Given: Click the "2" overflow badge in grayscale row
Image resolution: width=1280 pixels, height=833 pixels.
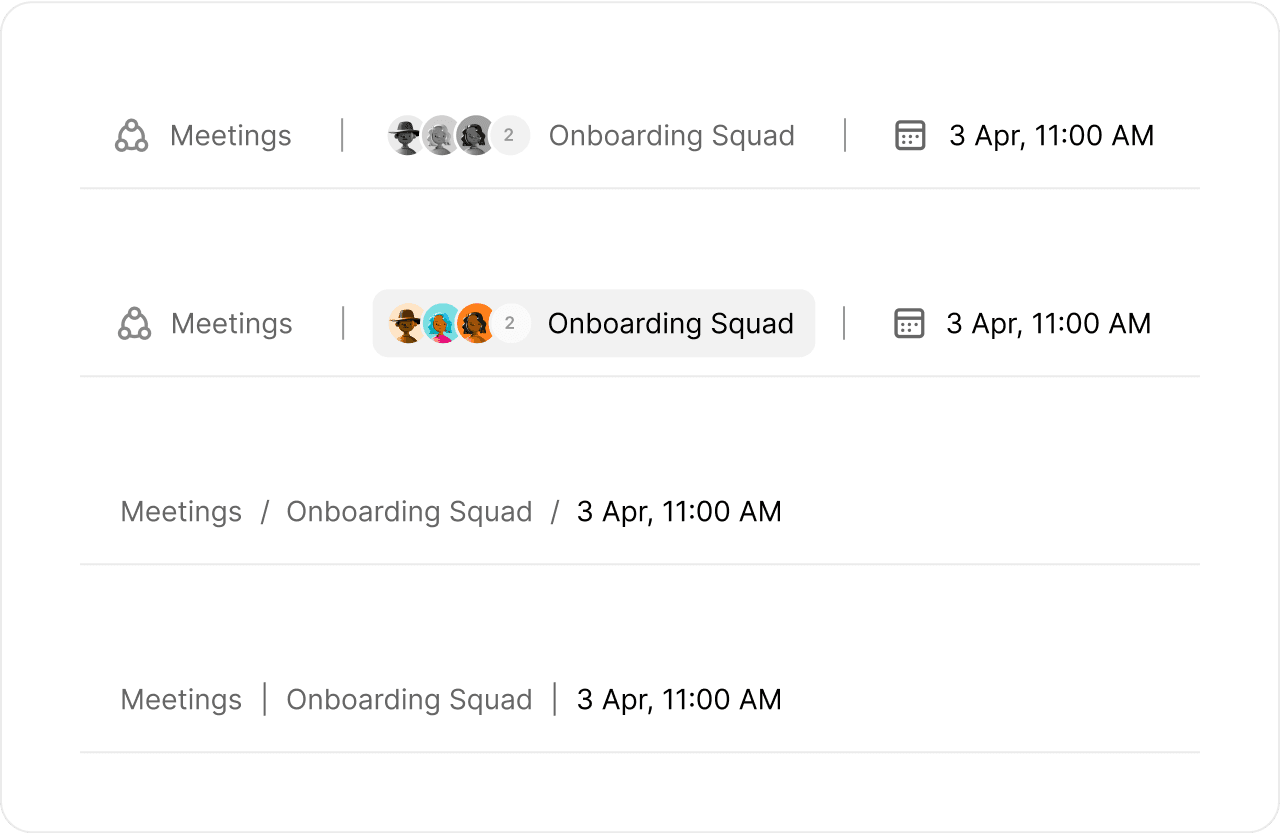Looking at the screenshot, I should 509,136.
